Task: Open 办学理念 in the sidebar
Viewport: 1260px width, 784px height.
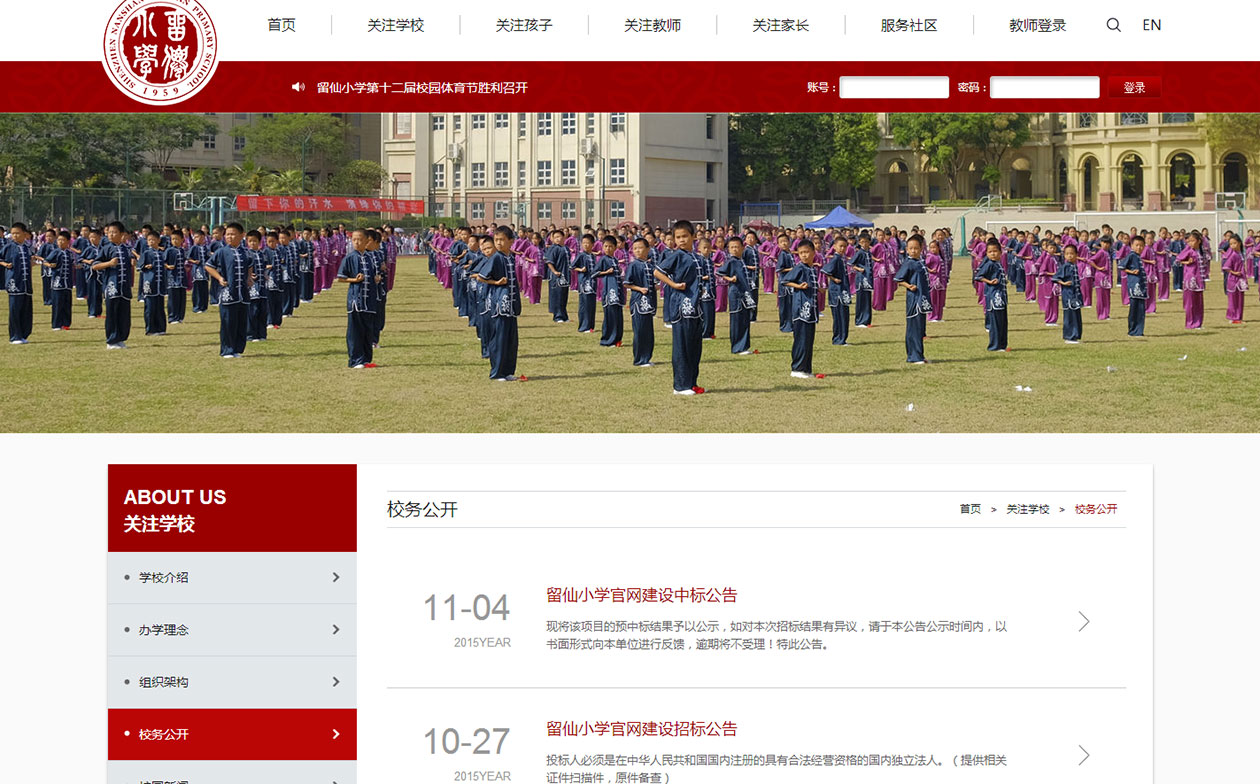Action: [164, 630]
